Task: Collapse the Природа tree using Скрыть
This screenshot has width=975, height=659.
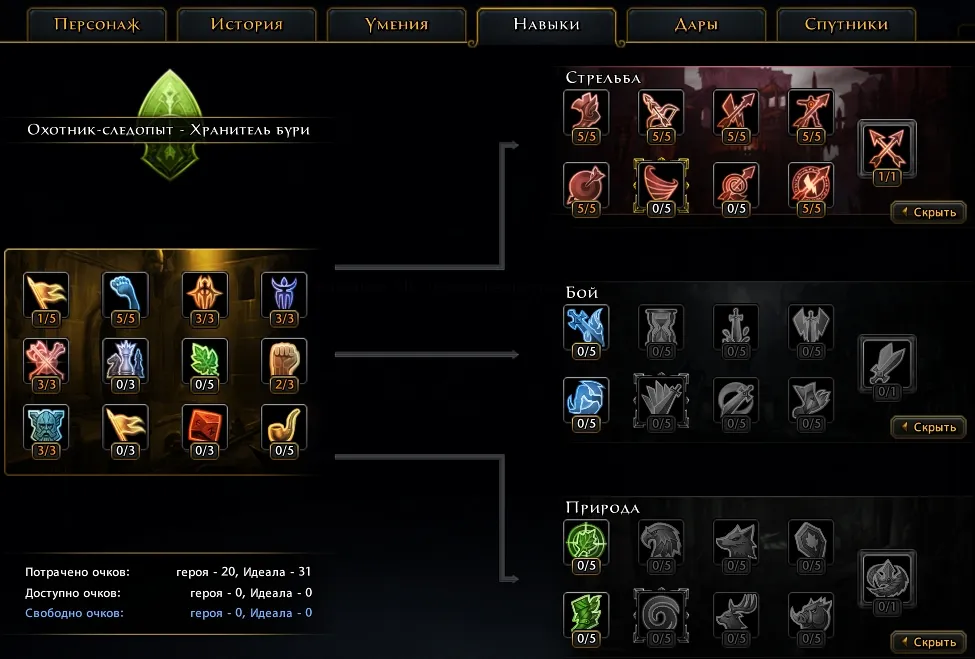Action: pyautogui.click(x=929, y=642)
